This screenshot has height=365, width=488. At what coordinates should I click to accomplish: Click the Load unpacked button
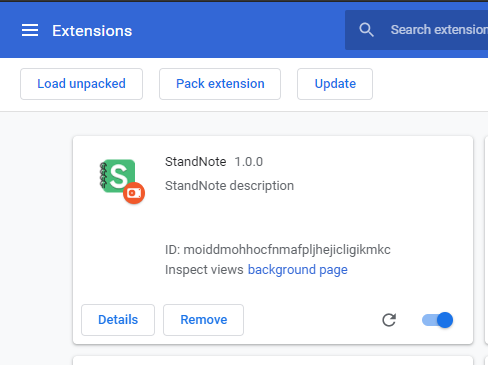(x=81, y=84)
